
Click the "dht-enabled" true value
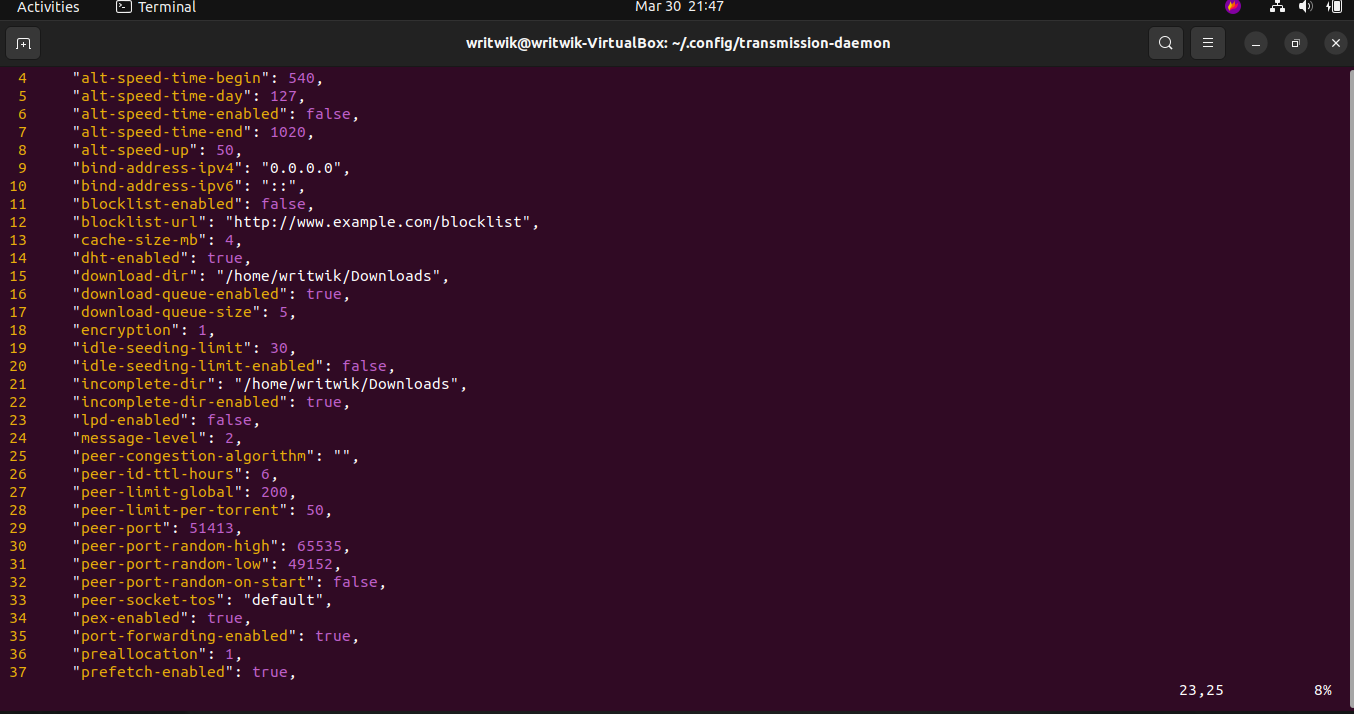coord(224,258)
